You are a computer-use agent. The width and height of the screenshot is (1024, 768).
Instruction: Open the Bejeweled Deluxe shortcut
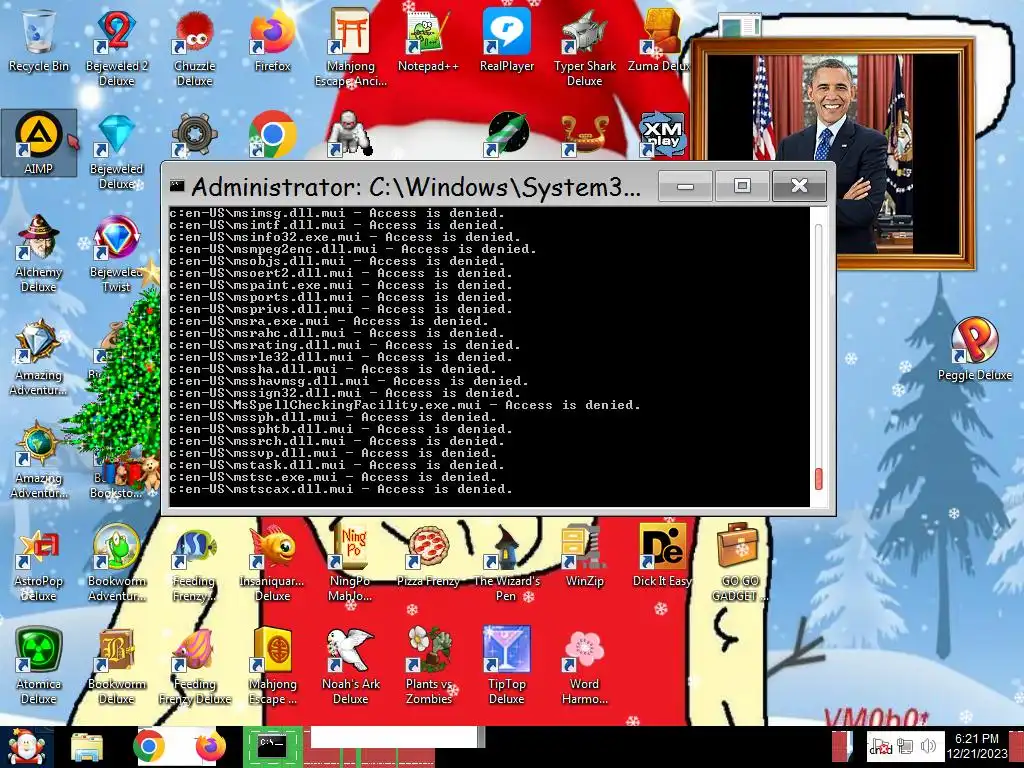[117, 152]
